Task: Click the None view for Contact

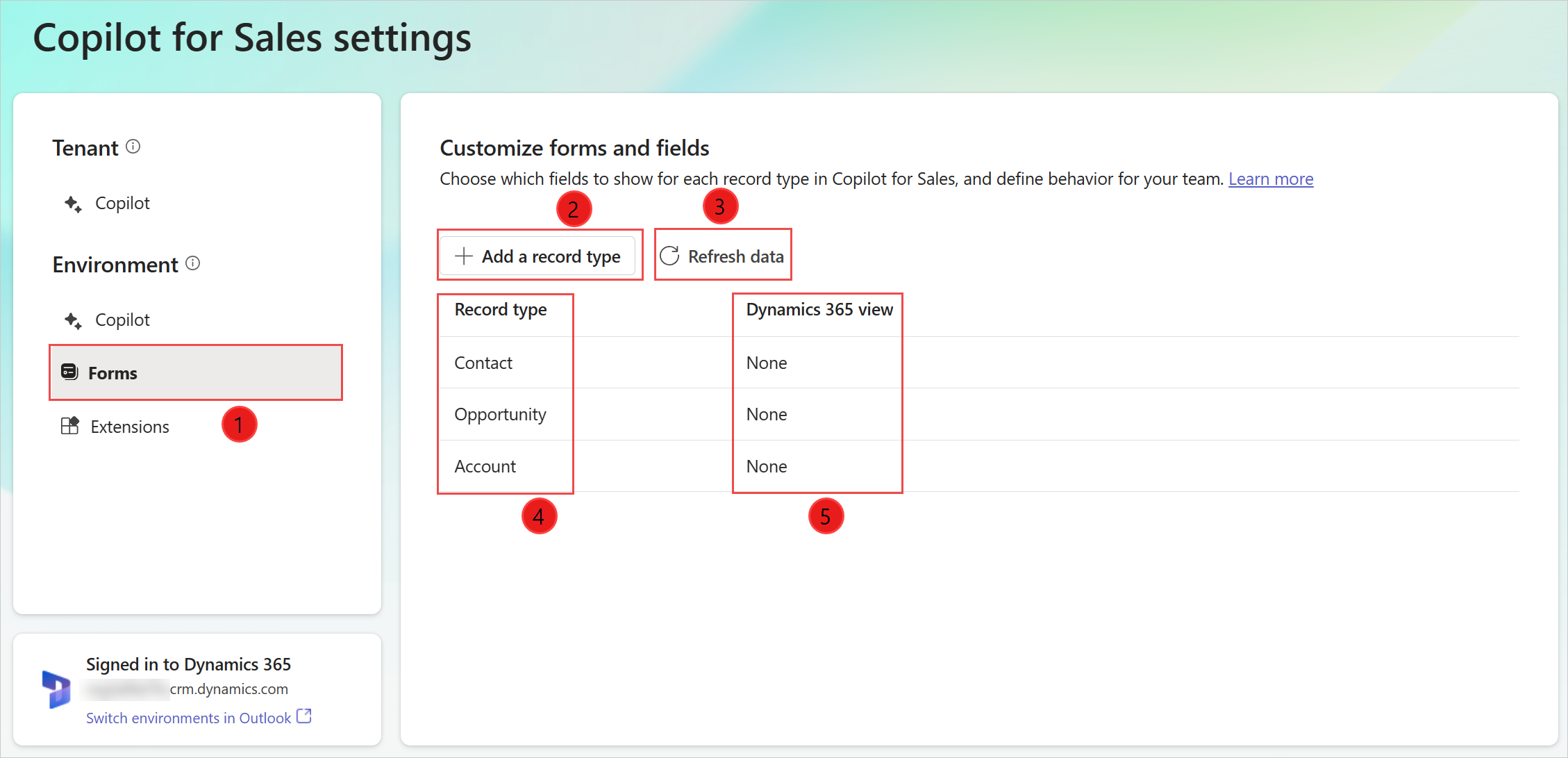Action: (x=766, y=361)
